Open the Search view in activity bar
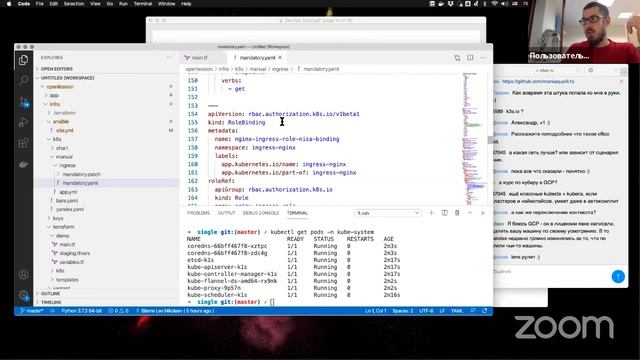640x360 pixels. [x=23, y=80]
